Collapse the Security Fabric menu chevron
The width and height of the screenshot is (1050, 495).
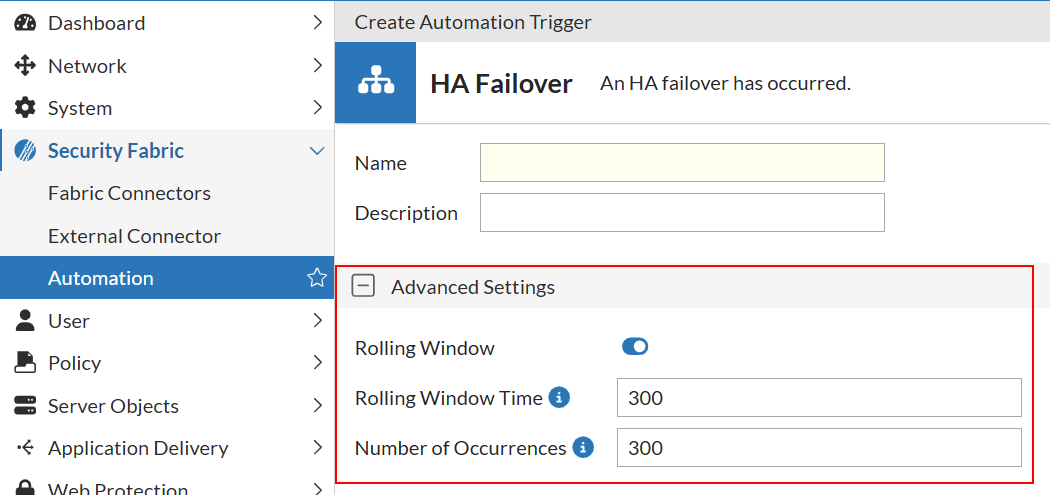(317, 151)
